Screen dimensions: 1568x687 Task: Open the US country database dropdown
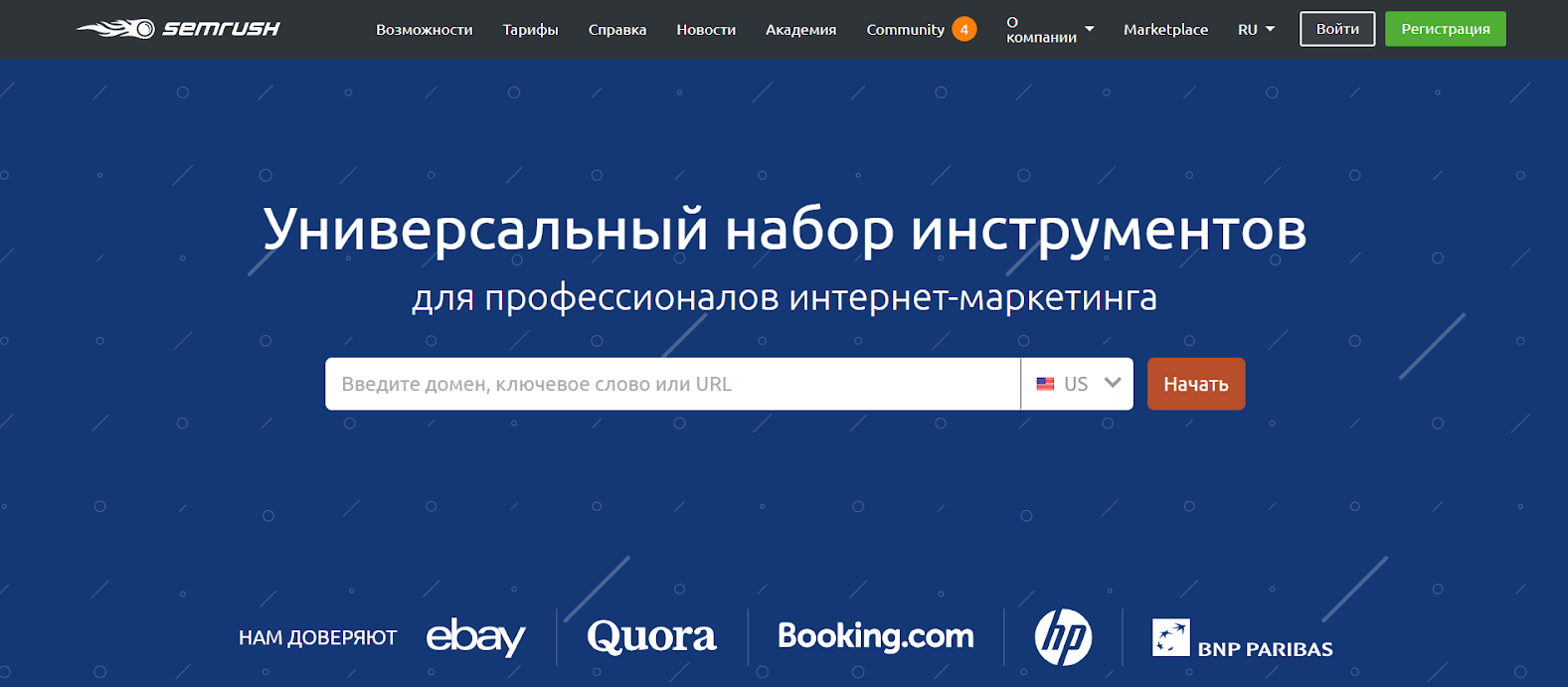[1077, 384]
